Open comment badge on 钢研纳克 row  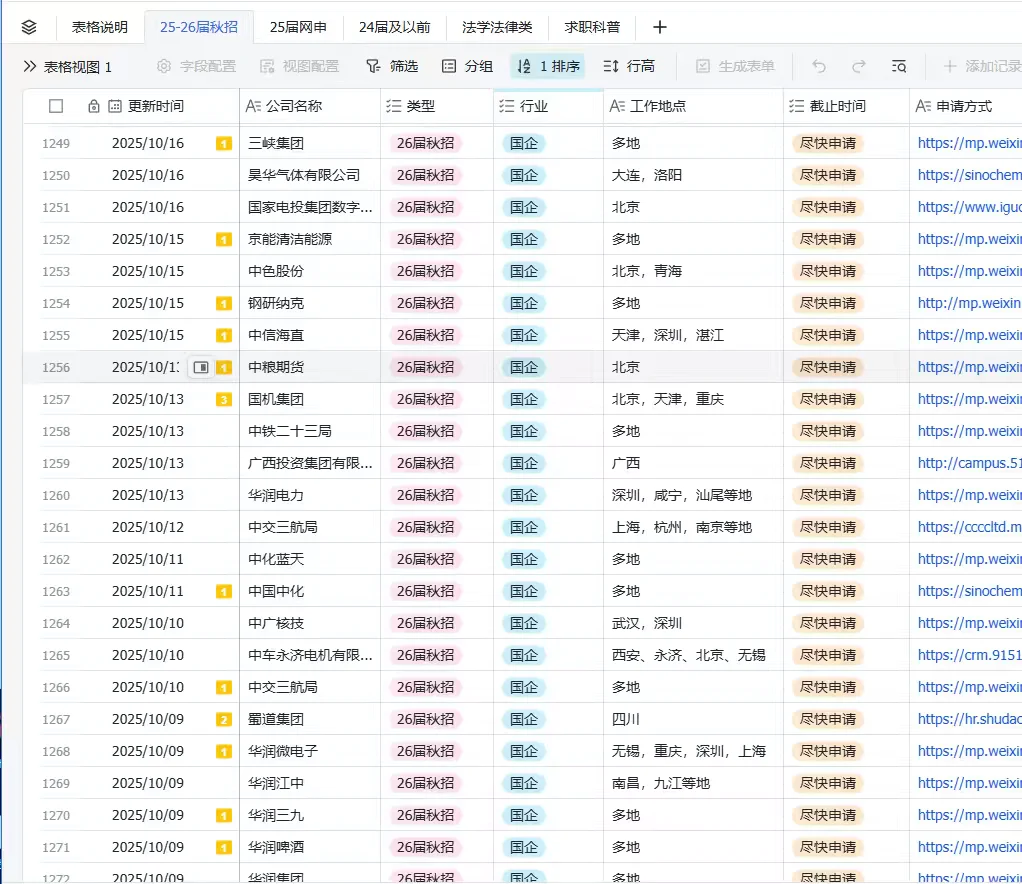click(224, 304)
